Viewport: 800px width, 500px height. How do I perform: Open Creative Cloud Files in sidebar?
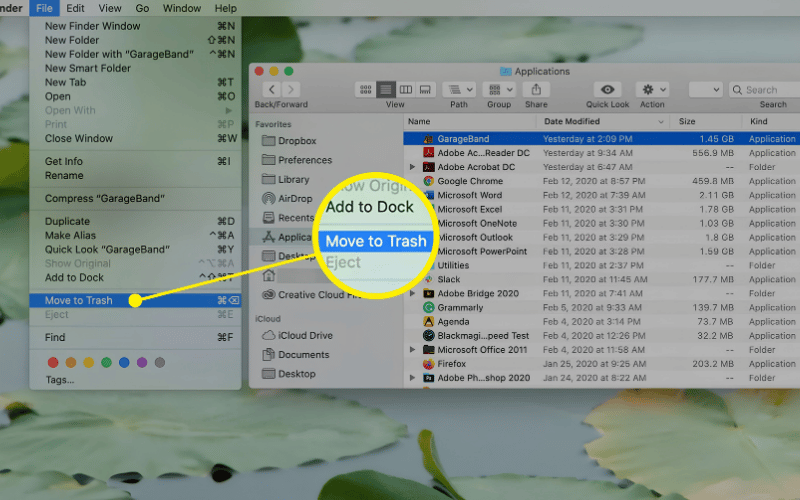312,295
